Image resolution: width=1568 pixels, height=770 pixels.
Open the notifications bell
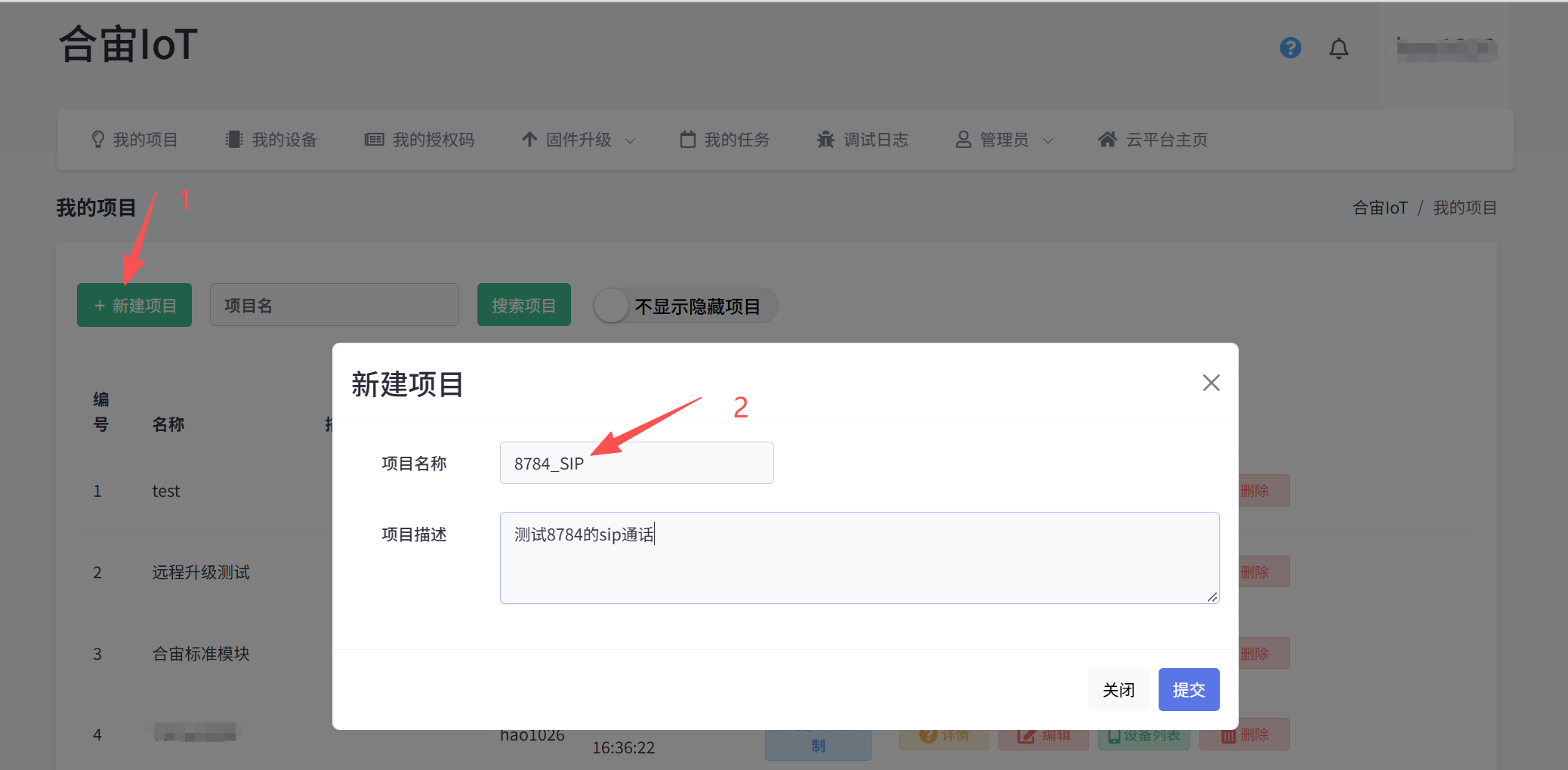click(x=1338, y=48)
